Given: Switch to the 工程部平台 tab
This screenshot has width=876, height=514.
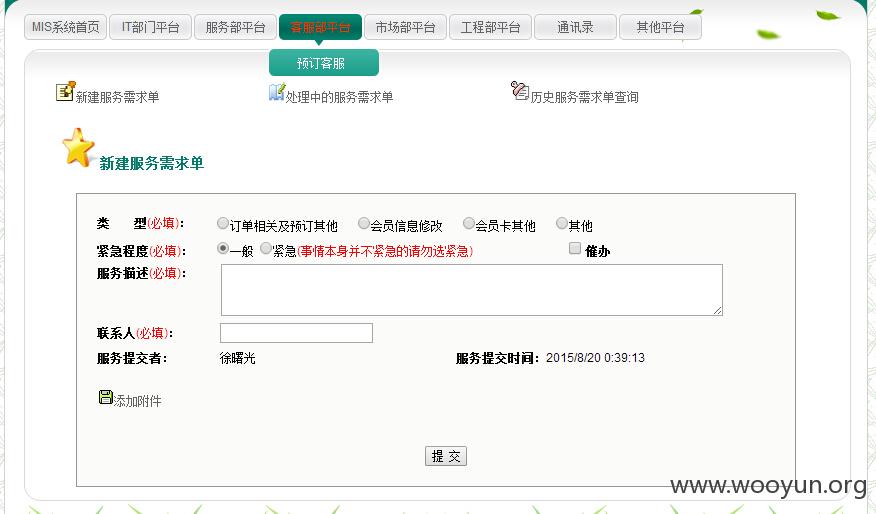Looking at the screenshot, I should pos(490,27).
